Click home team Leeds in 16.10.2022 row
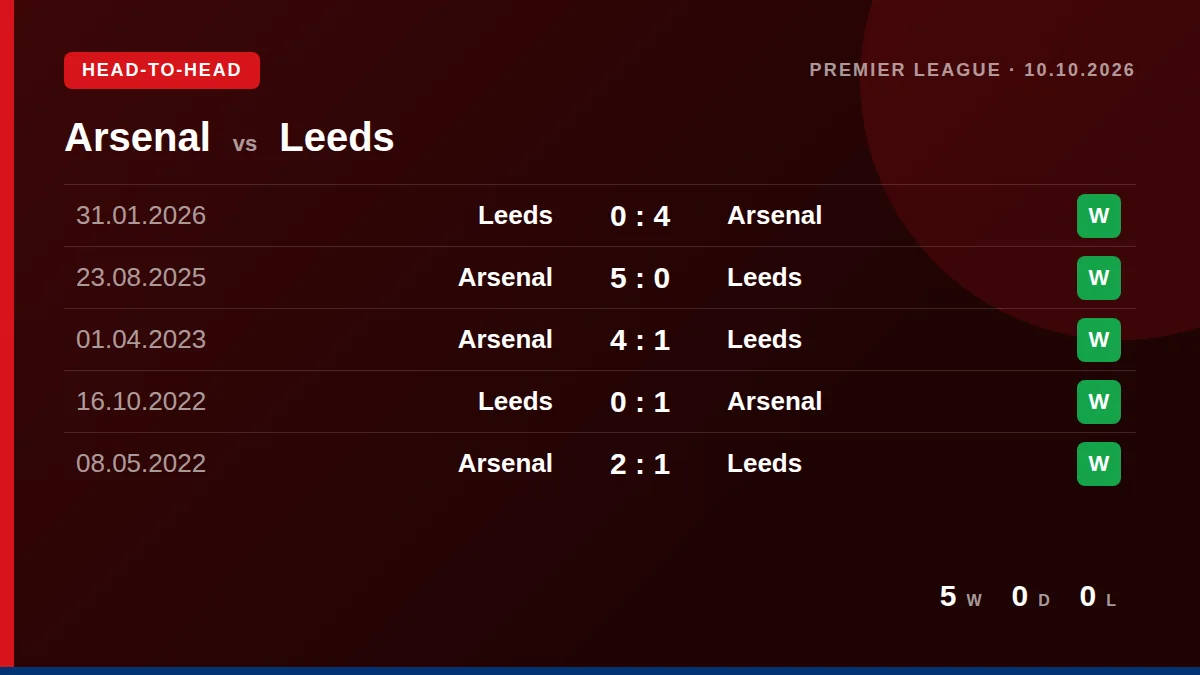Viewport: 1200px width, 675px height. click(515, 402)
